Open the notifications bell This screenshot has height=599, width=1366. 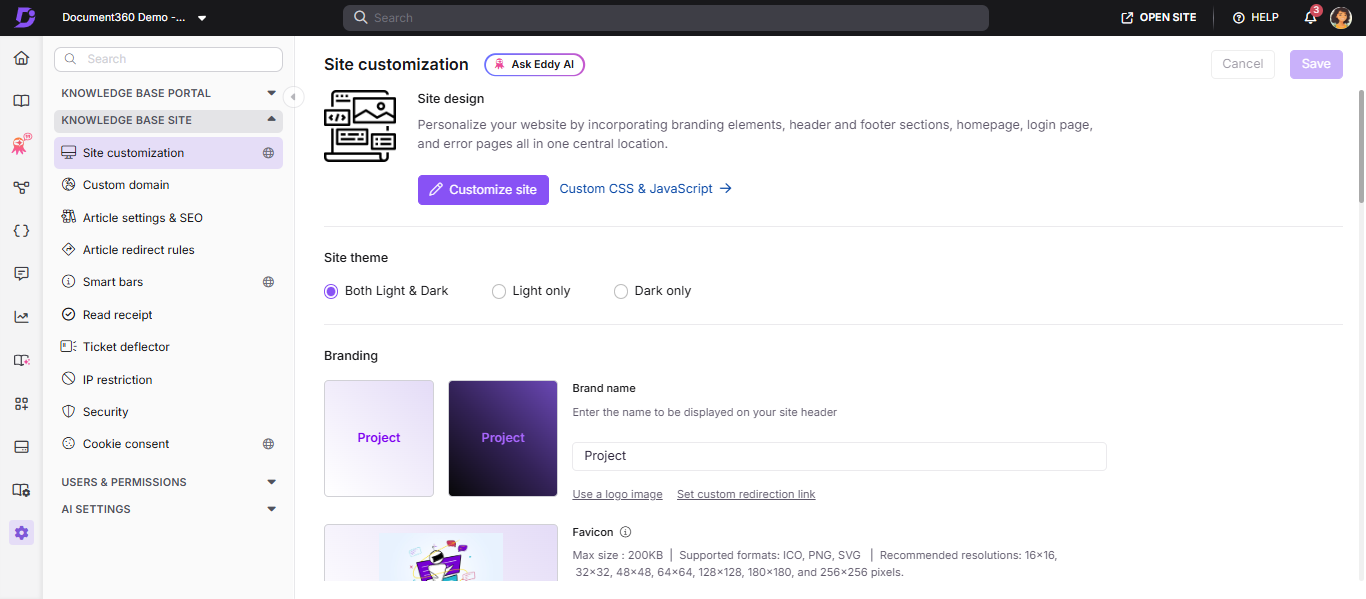1310,17
